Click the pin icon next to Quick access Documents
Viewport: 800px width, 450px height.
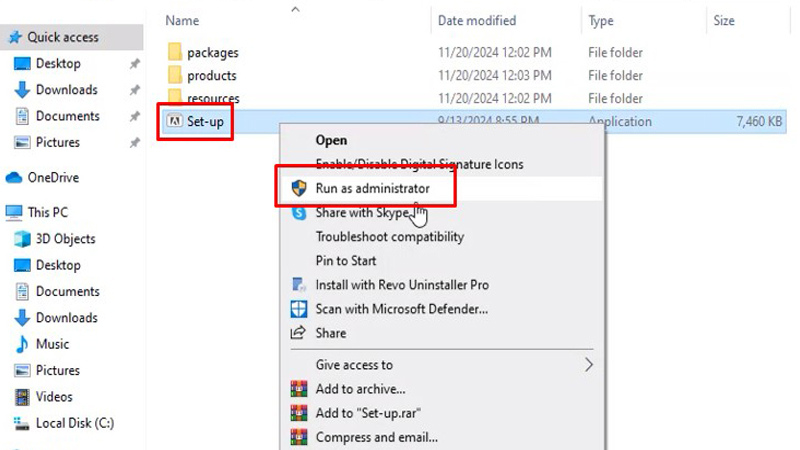point(134,116)
